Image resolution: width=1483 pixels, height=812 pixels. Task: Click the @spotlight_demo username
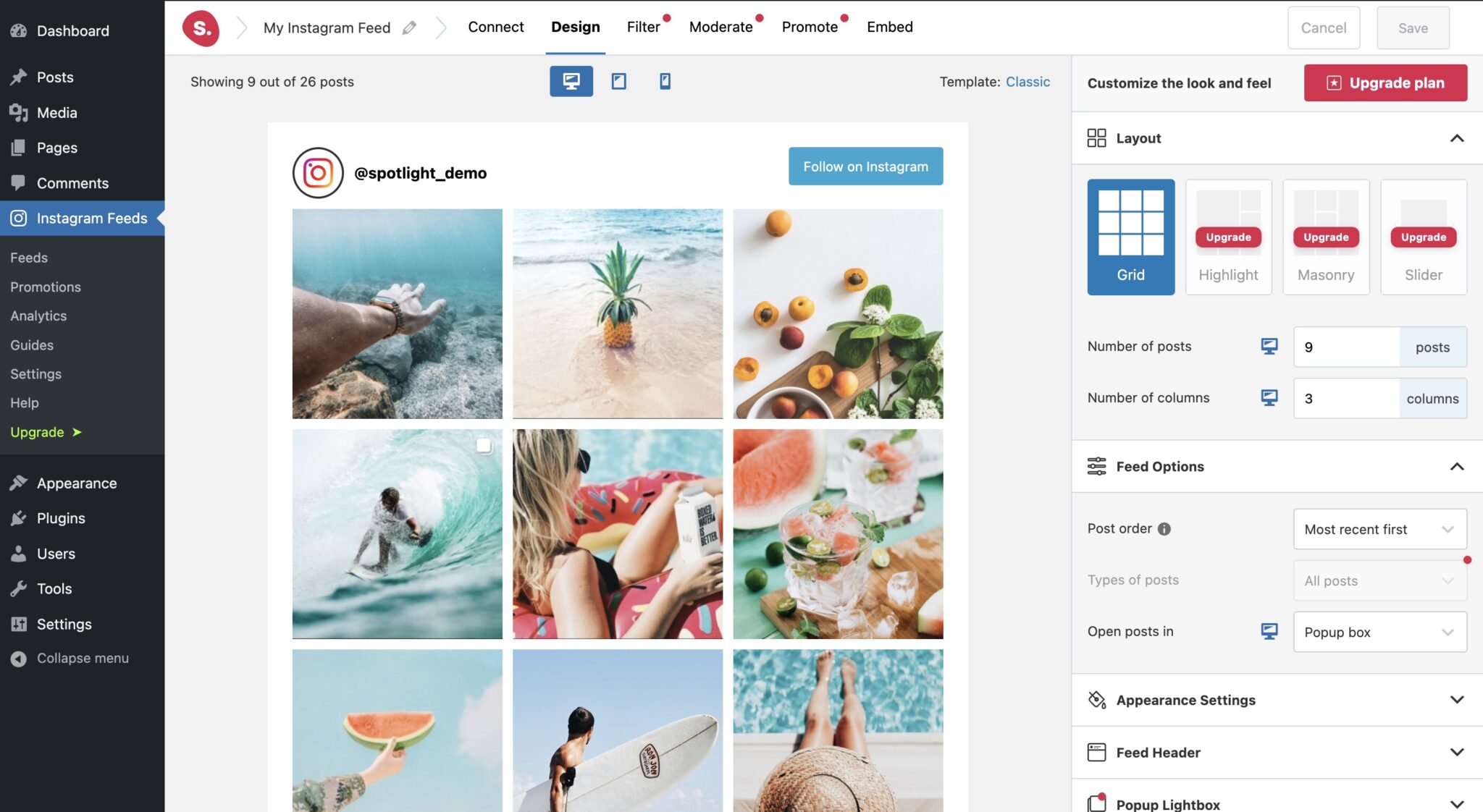420,173
